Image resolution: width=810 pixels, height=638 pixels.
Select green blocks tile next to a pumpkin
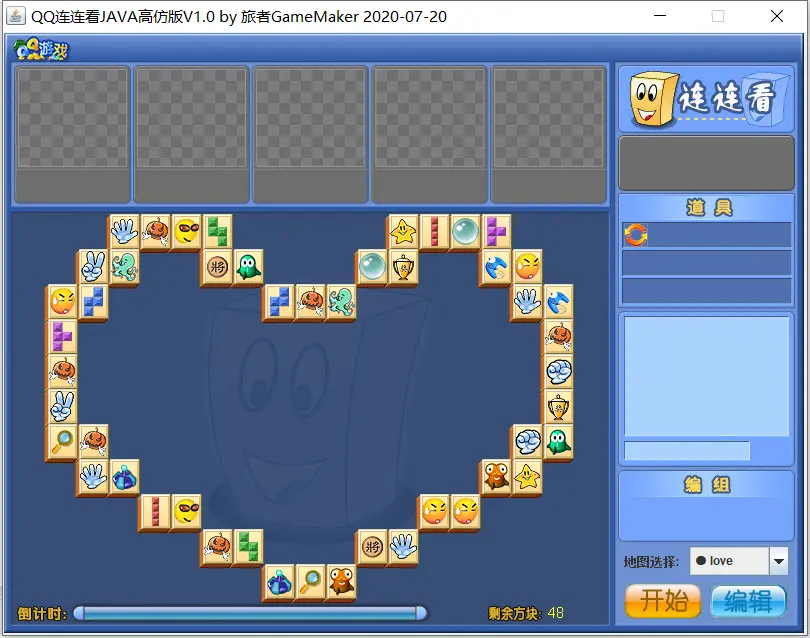[248, 547]
